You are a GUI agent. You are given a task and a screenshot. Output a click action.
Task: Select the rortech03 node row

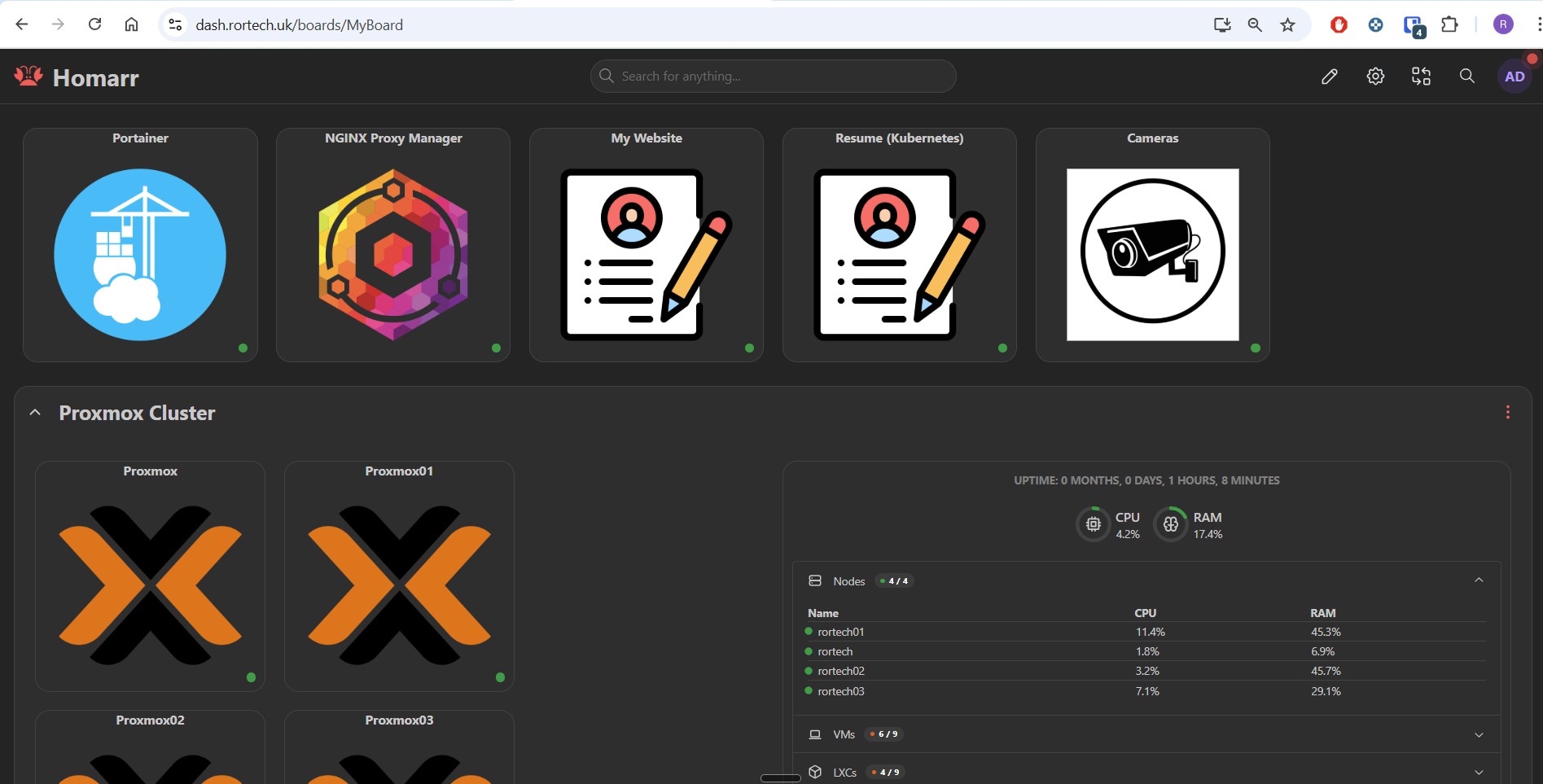point(1145,691)
